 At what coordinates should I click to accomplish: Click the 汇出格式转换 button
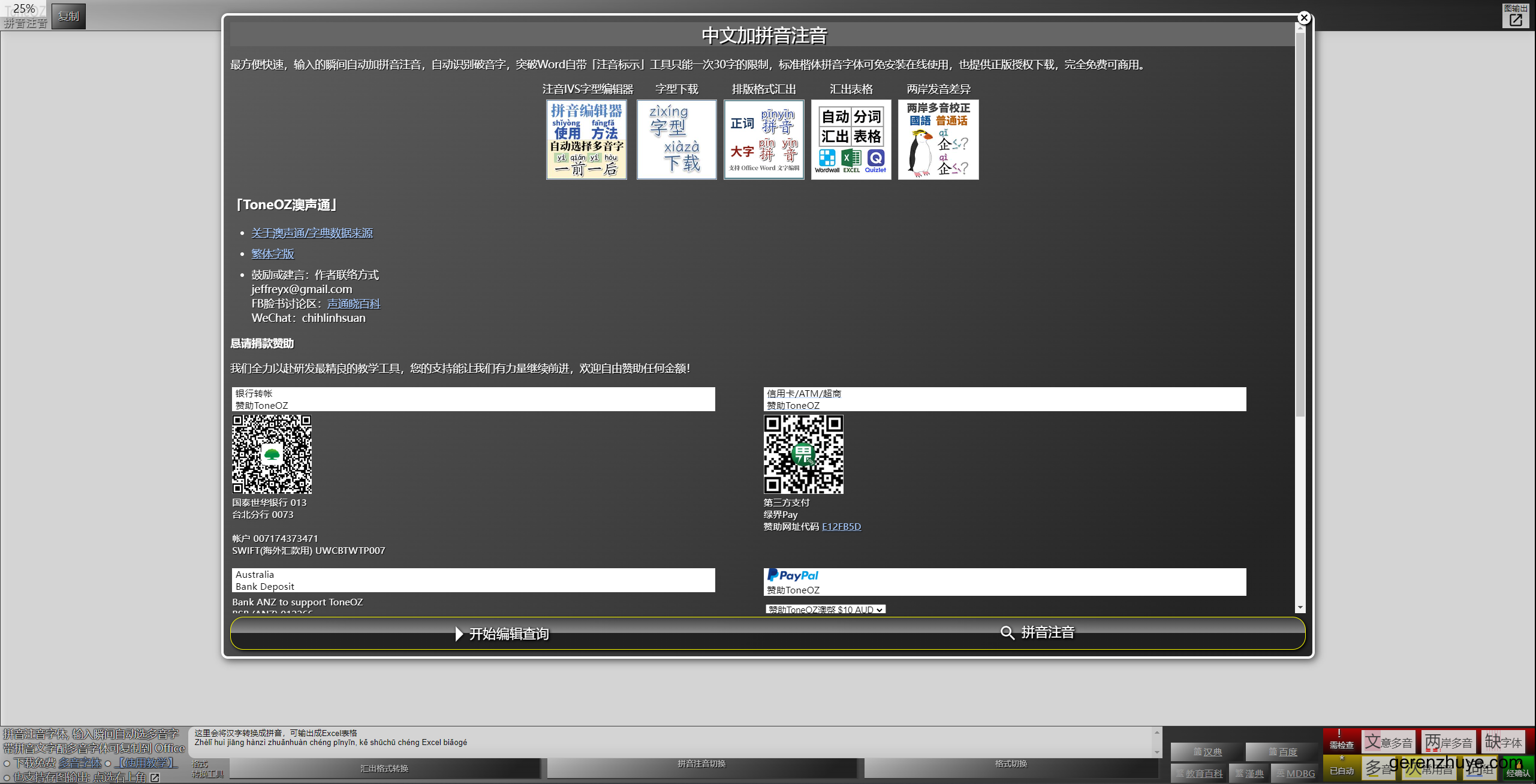(384, 768)
